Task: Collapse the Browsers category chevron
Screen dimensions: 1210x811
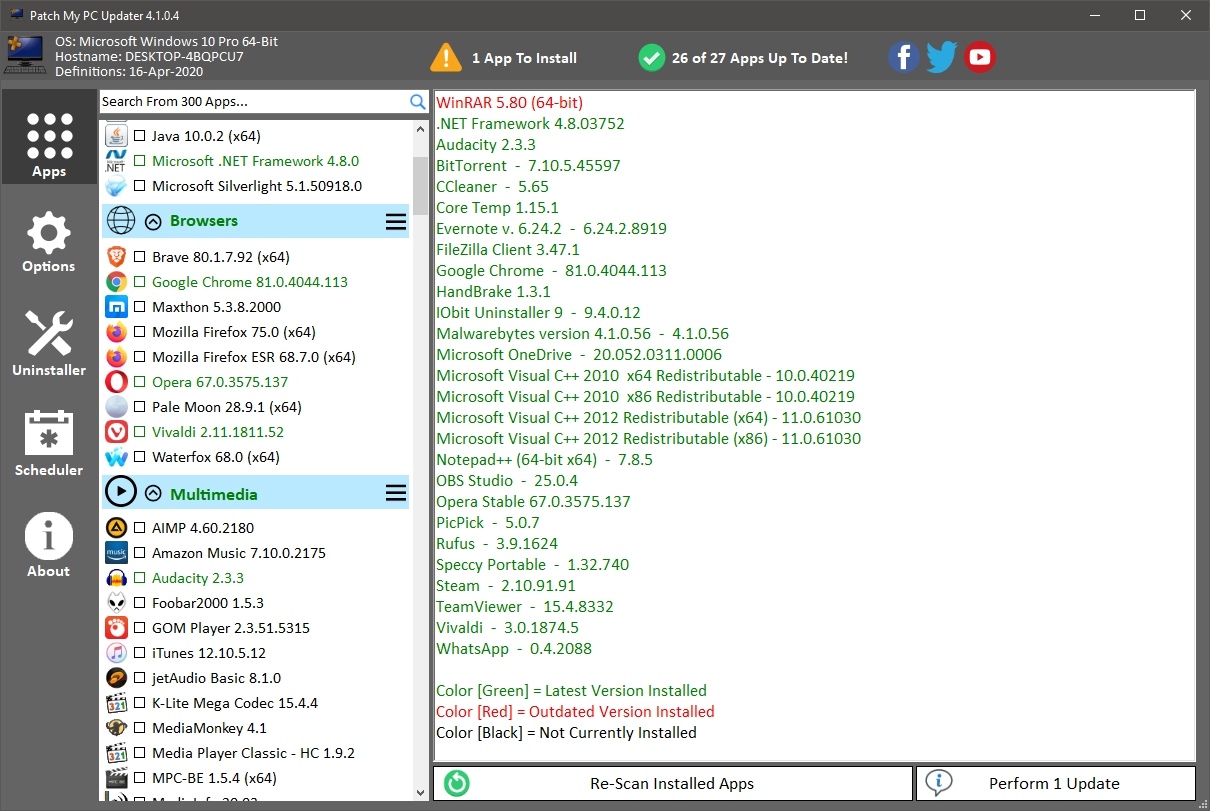Action: click(x=153, y=221)
